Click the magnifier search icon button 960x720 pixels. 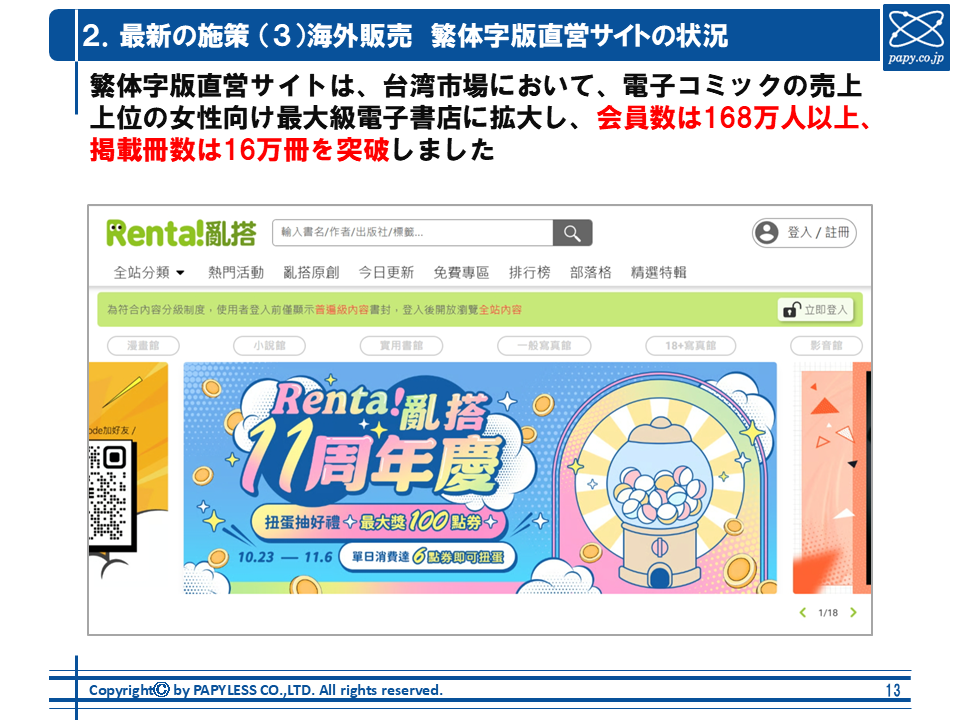tap(572, 233)
